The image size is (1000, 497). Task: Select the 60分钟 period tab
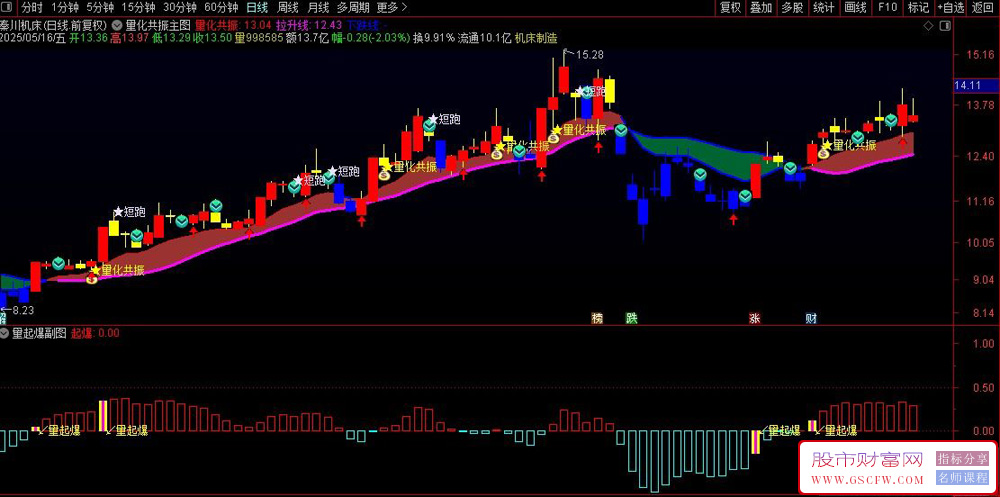[221, 8]
